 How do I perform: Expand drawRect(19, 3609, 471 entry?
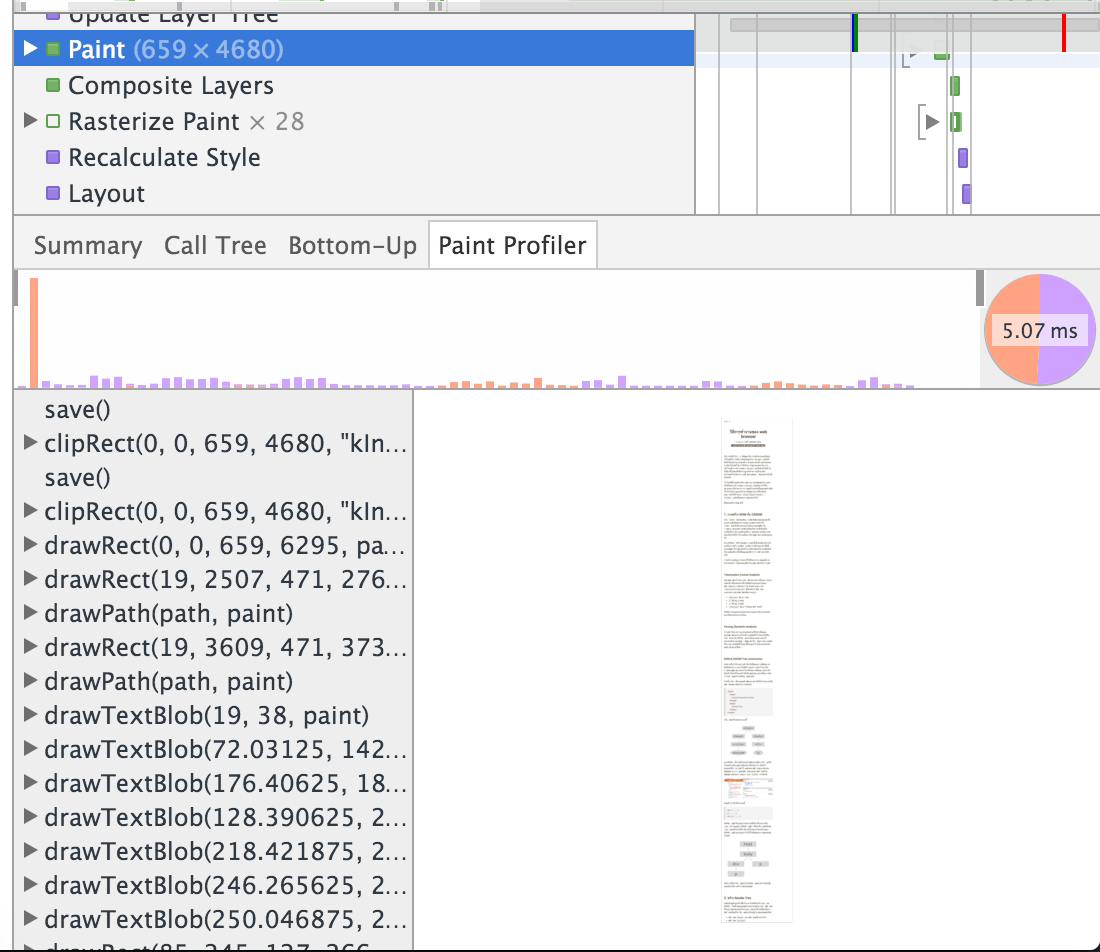click(x=29, y=647)
